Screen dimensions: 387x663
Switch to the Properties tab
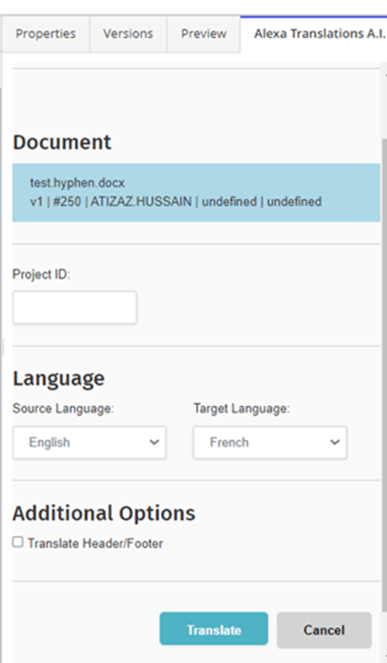point(45,34)
